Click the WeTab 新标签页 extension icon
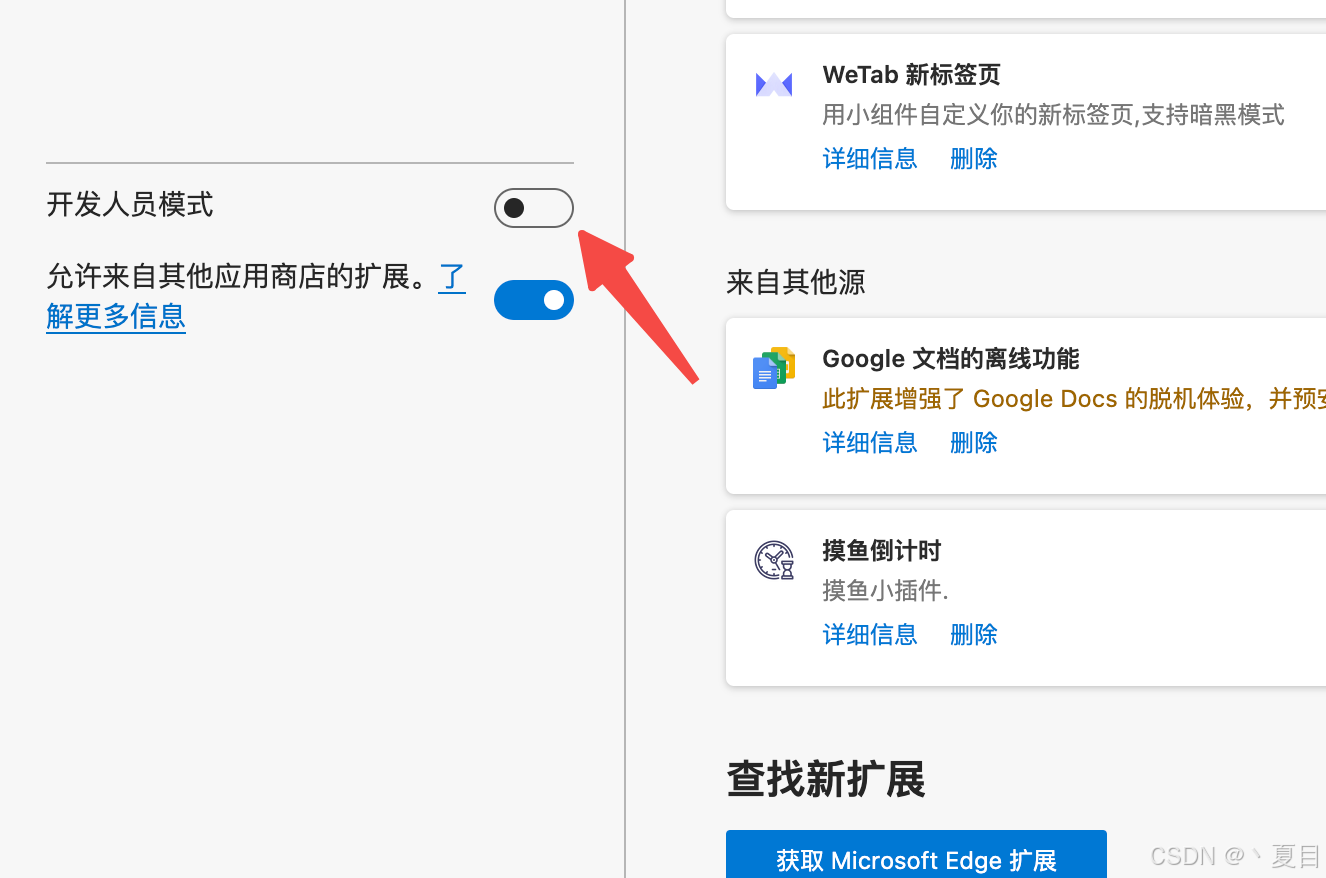The width and height of the screenshot is (1326, 878). click(x=774, y=84)
